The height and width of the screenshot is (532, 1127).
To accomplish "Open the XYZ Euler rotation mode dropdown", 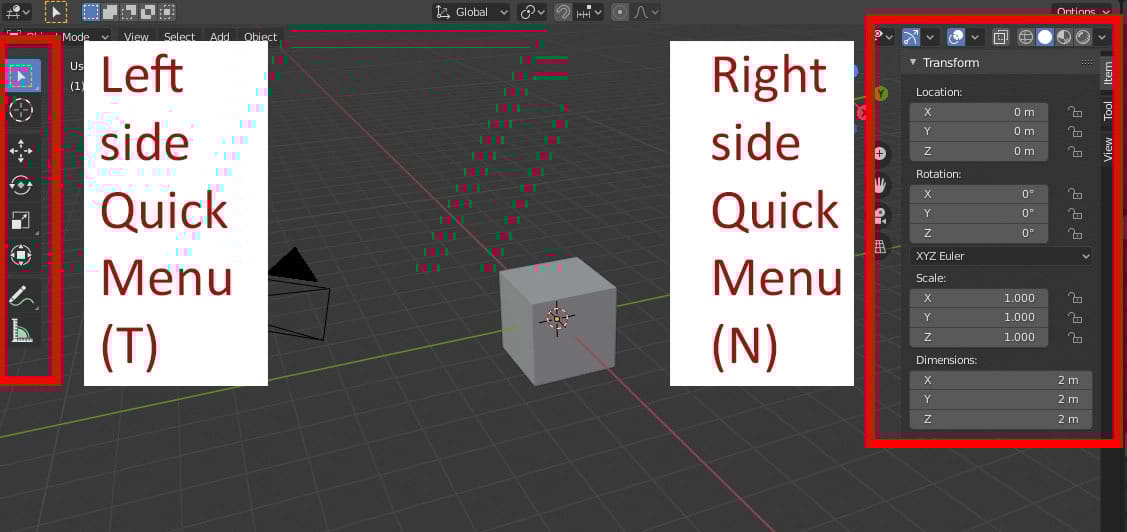I will [1000, 256].
